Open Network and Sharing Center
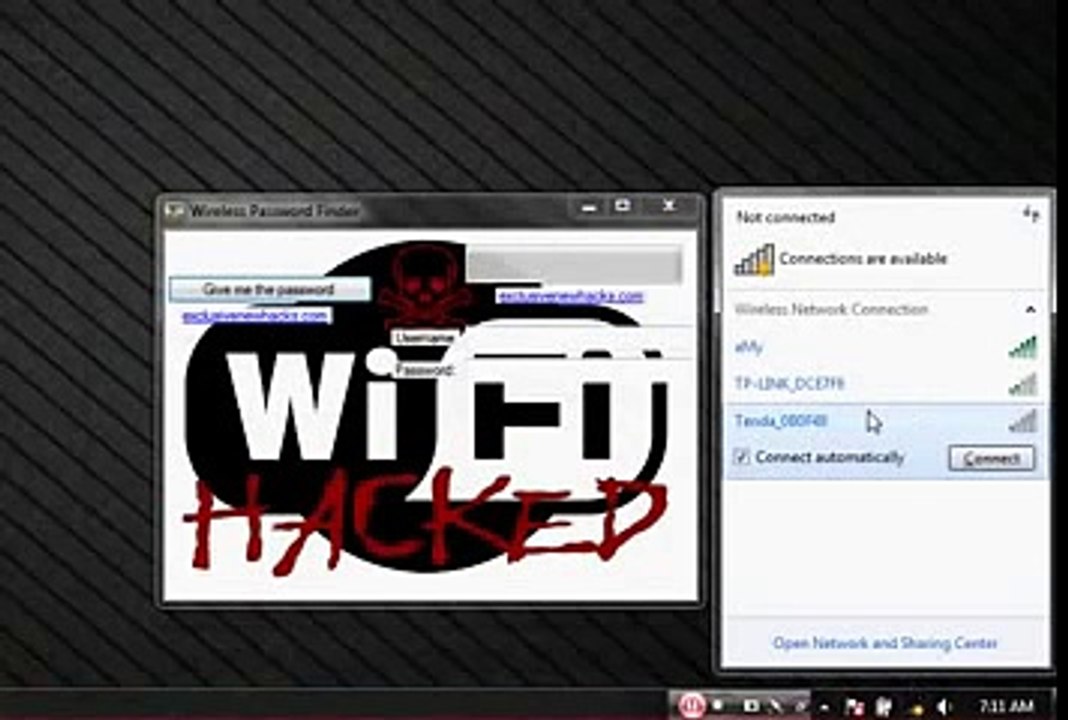Viewport: 1068px width, 720px height. tap(885, 643)
